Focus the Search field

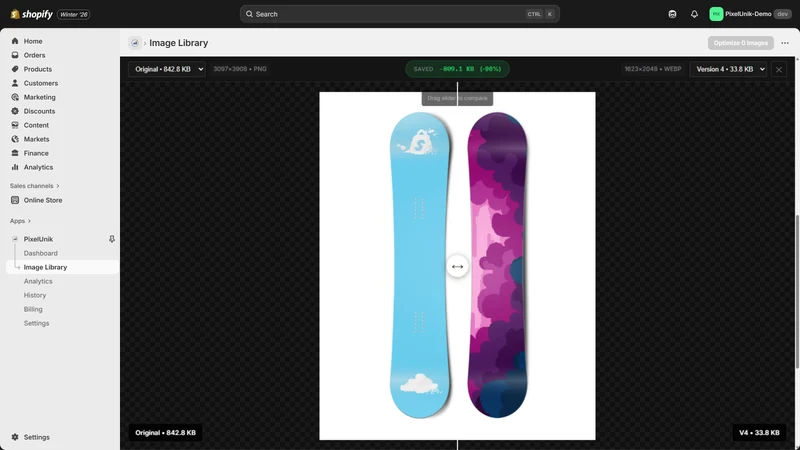pyautogui.click(x=399, y=14)
